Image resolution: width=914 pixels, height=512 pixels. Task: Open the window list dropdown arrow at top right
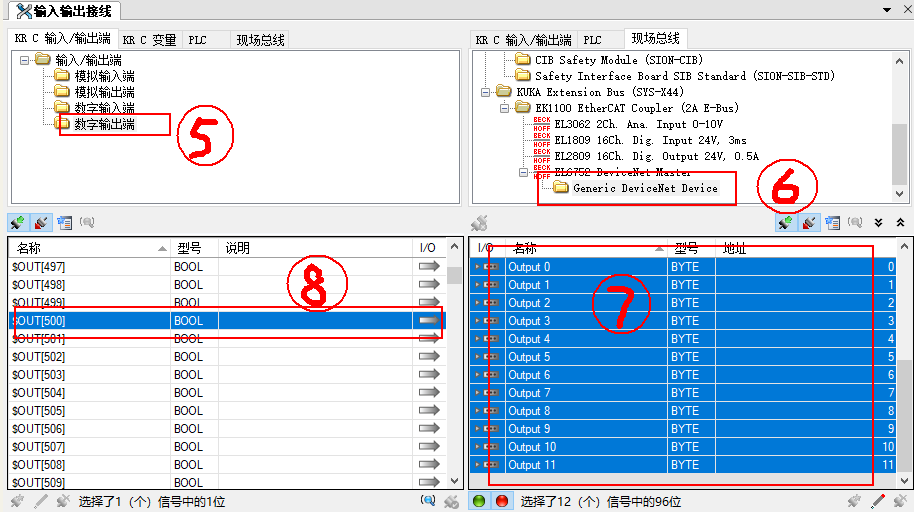[x=887, y=10]
